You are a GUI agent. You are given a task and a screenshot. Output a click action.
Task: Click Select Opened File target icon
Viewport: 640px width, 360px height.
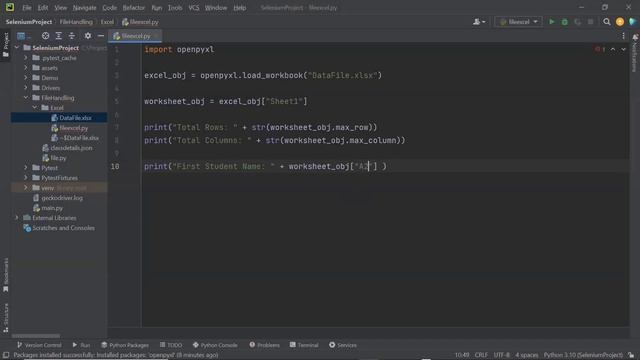(x=45, y=36)
